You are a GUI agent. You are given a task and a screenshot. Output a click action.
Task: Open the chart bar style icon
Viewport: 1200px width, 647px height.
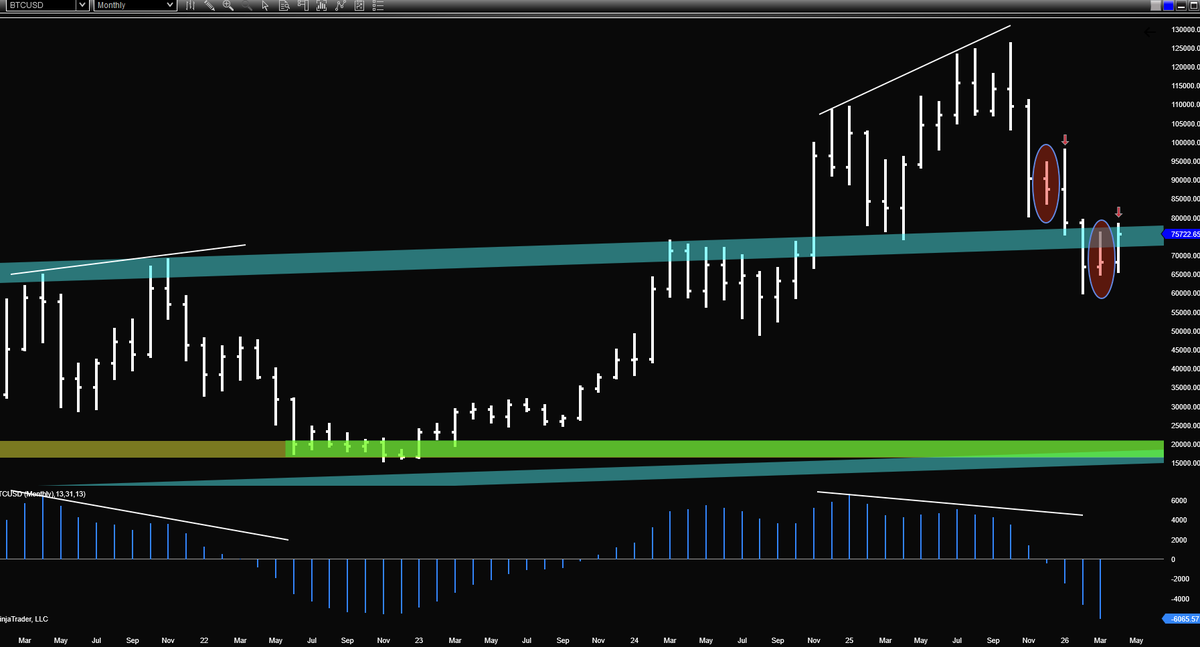click(x=190, y=5)
